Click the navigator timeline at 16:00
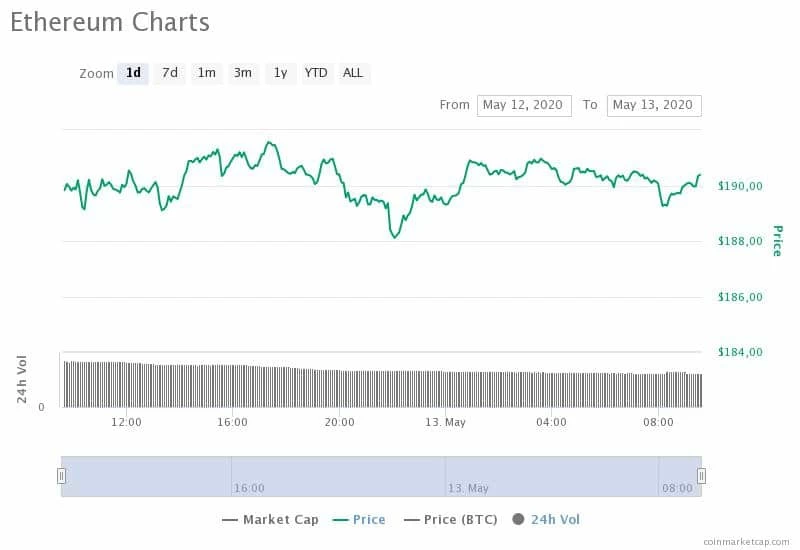 pos(248,488)
